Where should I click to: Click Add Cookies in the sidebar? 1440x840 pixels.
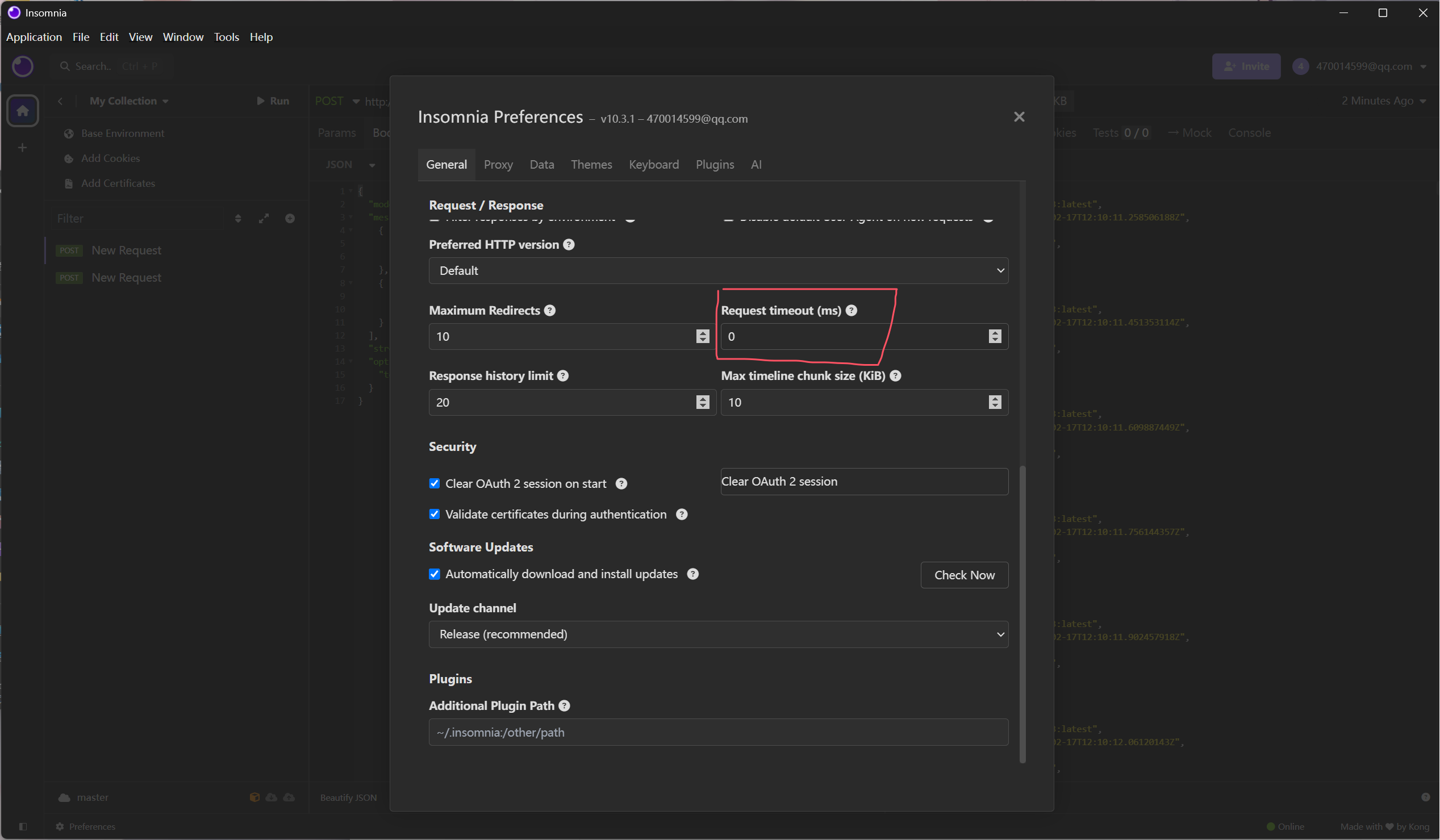click(x=103, y=158)
